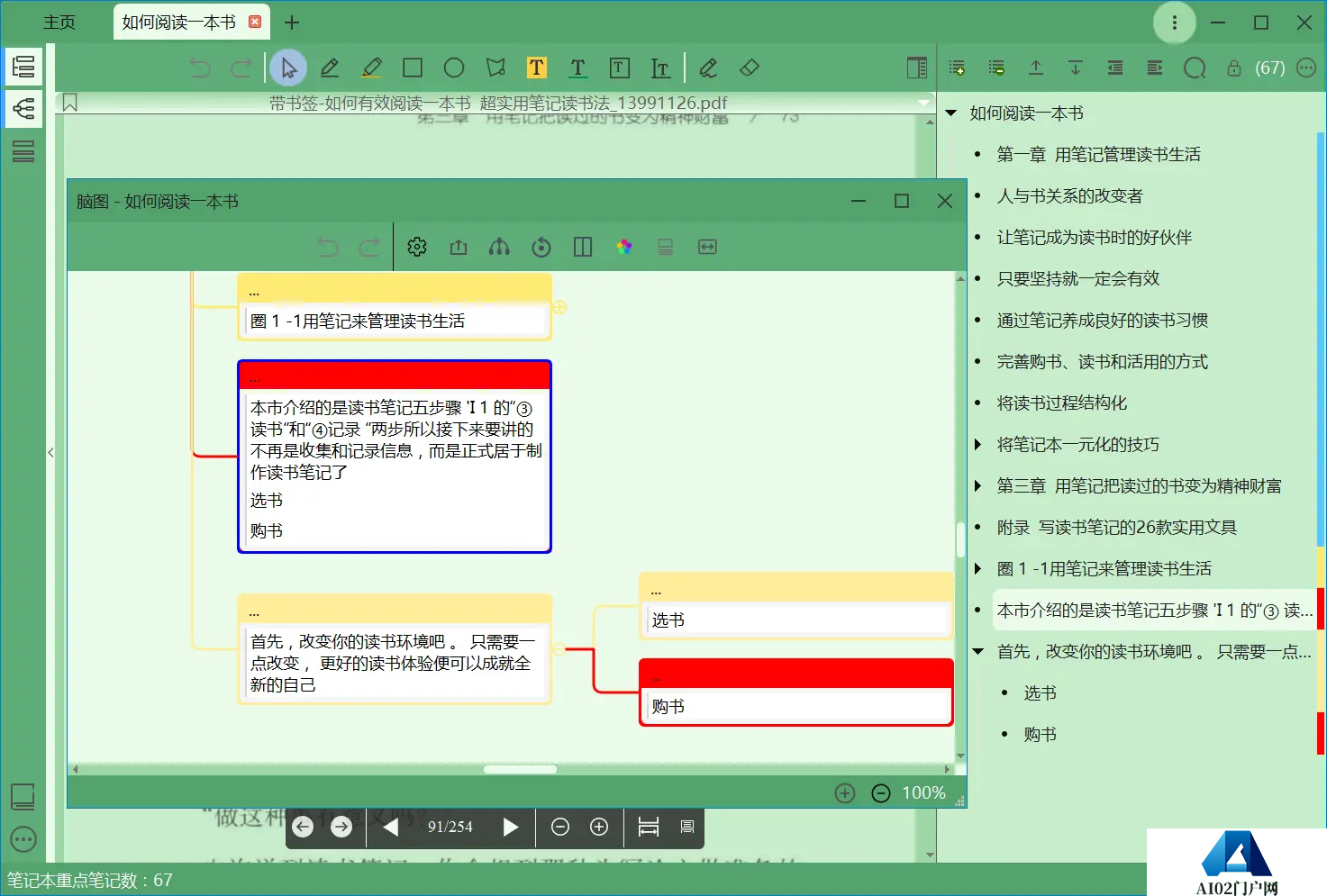This screenshot has height=896, width=1327.
Task: Select the eraser tool
Action: point(750,68)
